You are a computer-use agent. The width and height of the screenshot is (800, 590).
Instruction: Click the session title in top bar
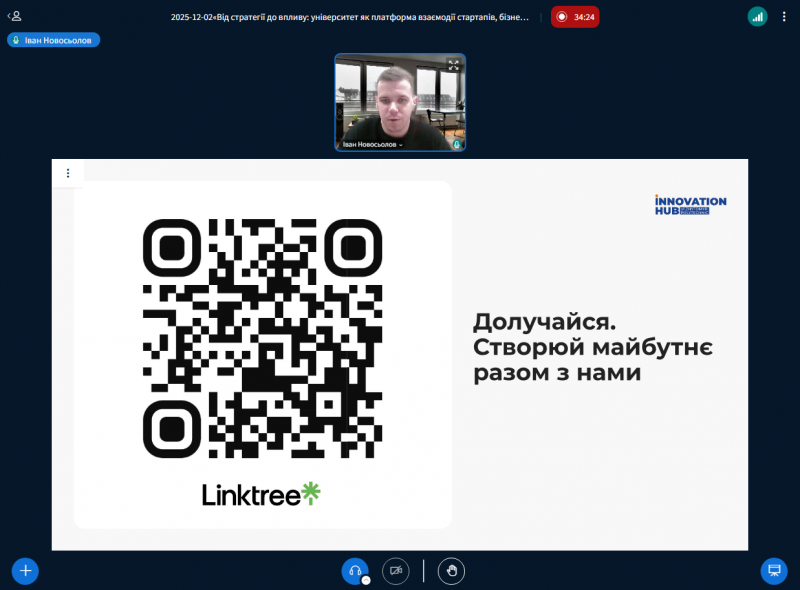(350, 16)
